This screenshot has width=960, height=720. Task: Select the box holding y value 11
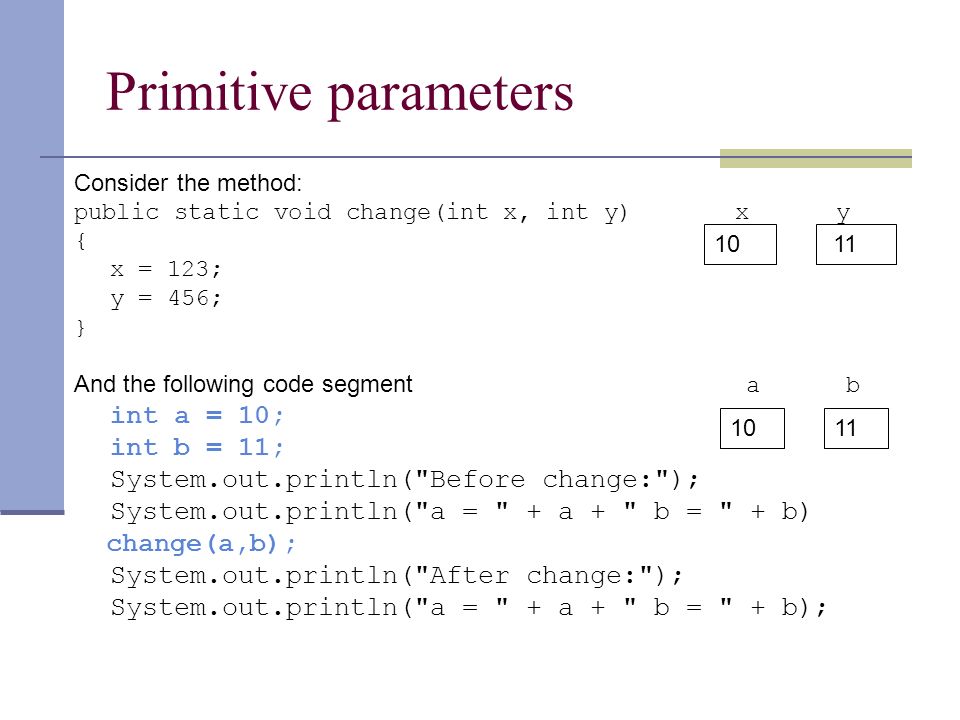pos(856,244)
